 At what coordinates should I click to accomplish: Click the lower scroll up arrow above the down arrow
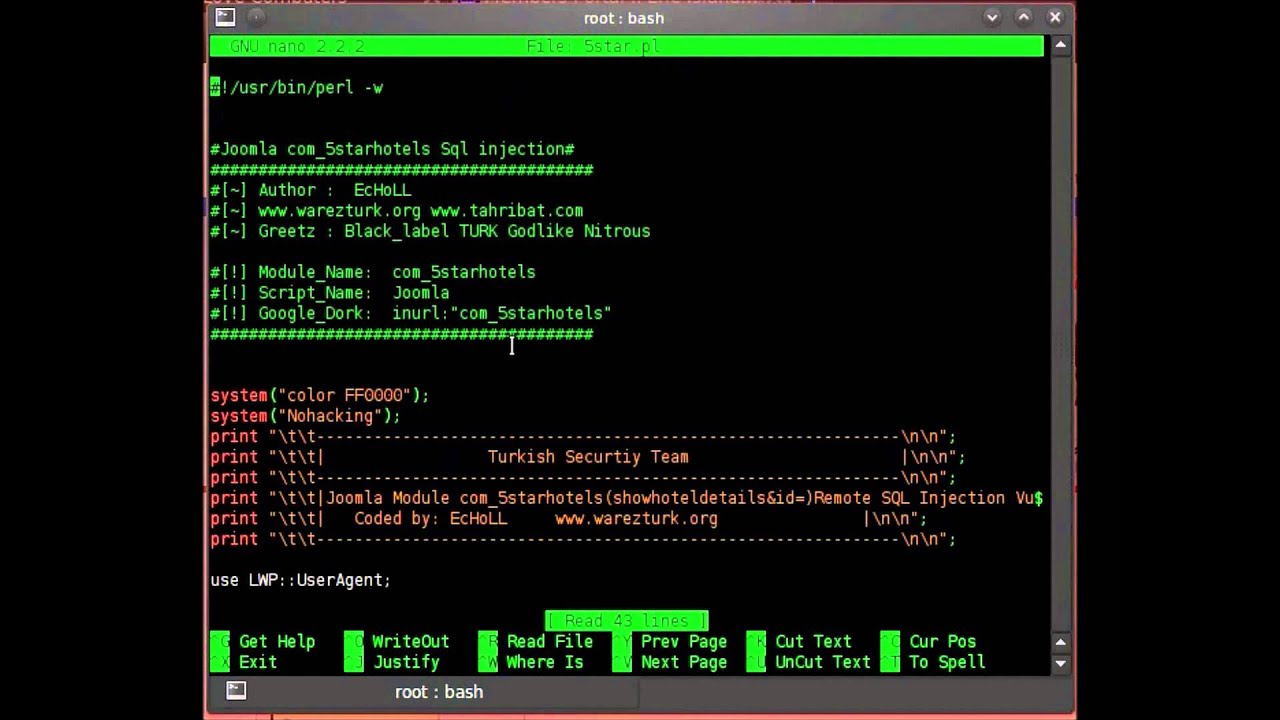coord(1060,642)
